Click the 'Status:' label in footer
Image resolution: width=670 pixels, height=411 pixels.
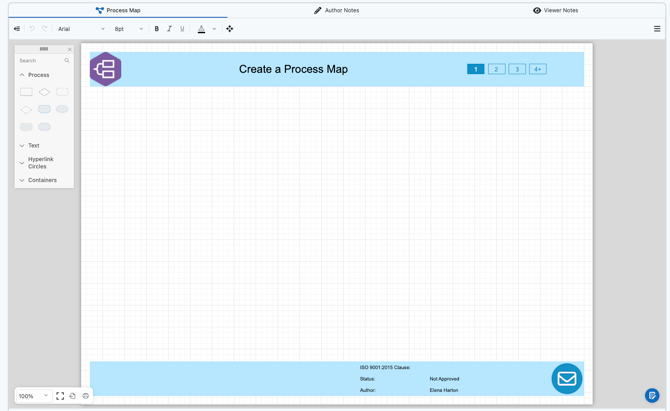(367, 379)
